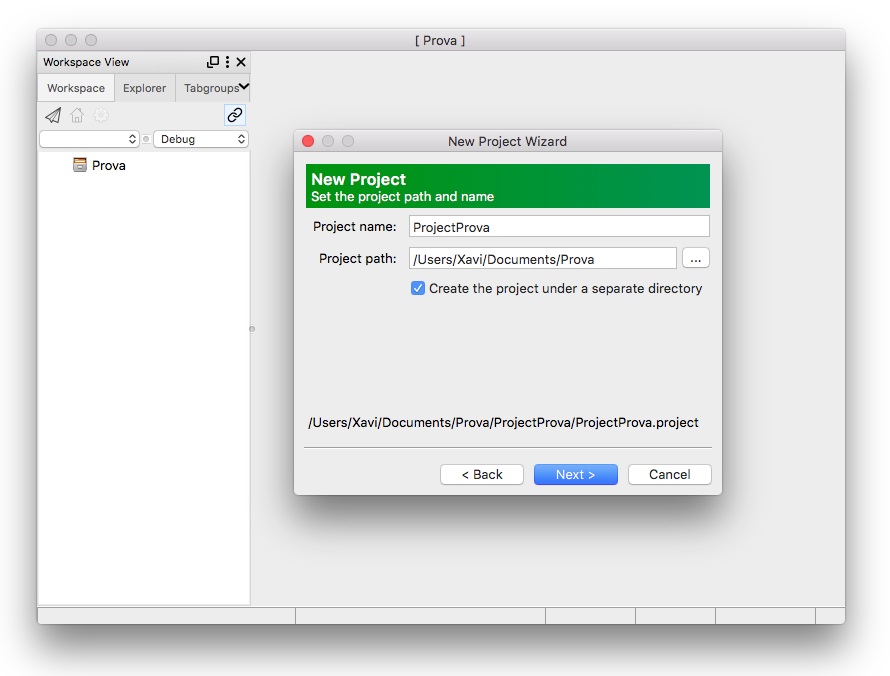Open the Workspace View three-dot options menu
Viewport: 890px width, 676px height.
pyautogui.click(x=227, y=62)
